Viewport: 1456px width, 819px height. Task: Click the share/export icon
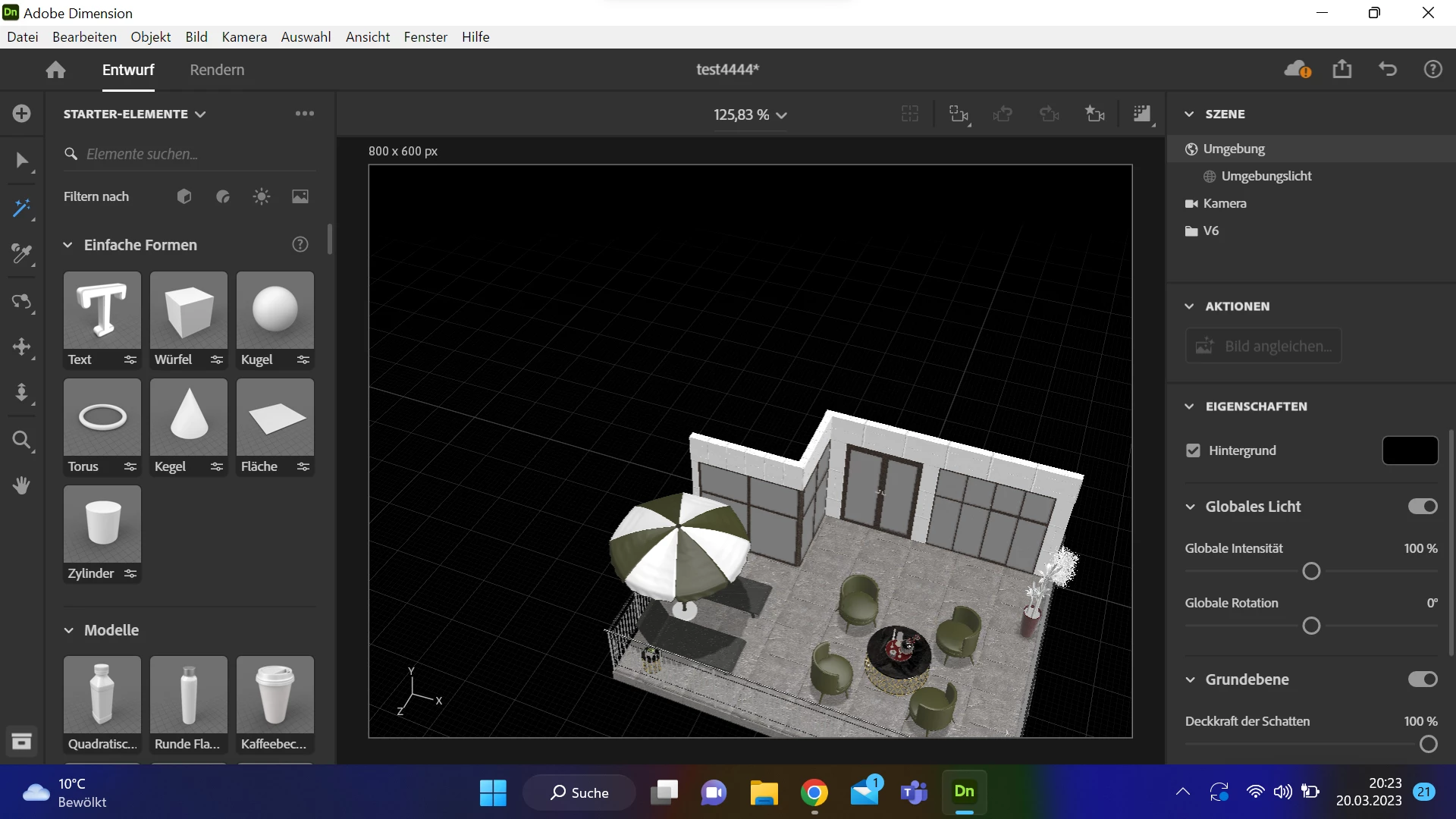click(x=1342, y=70)
